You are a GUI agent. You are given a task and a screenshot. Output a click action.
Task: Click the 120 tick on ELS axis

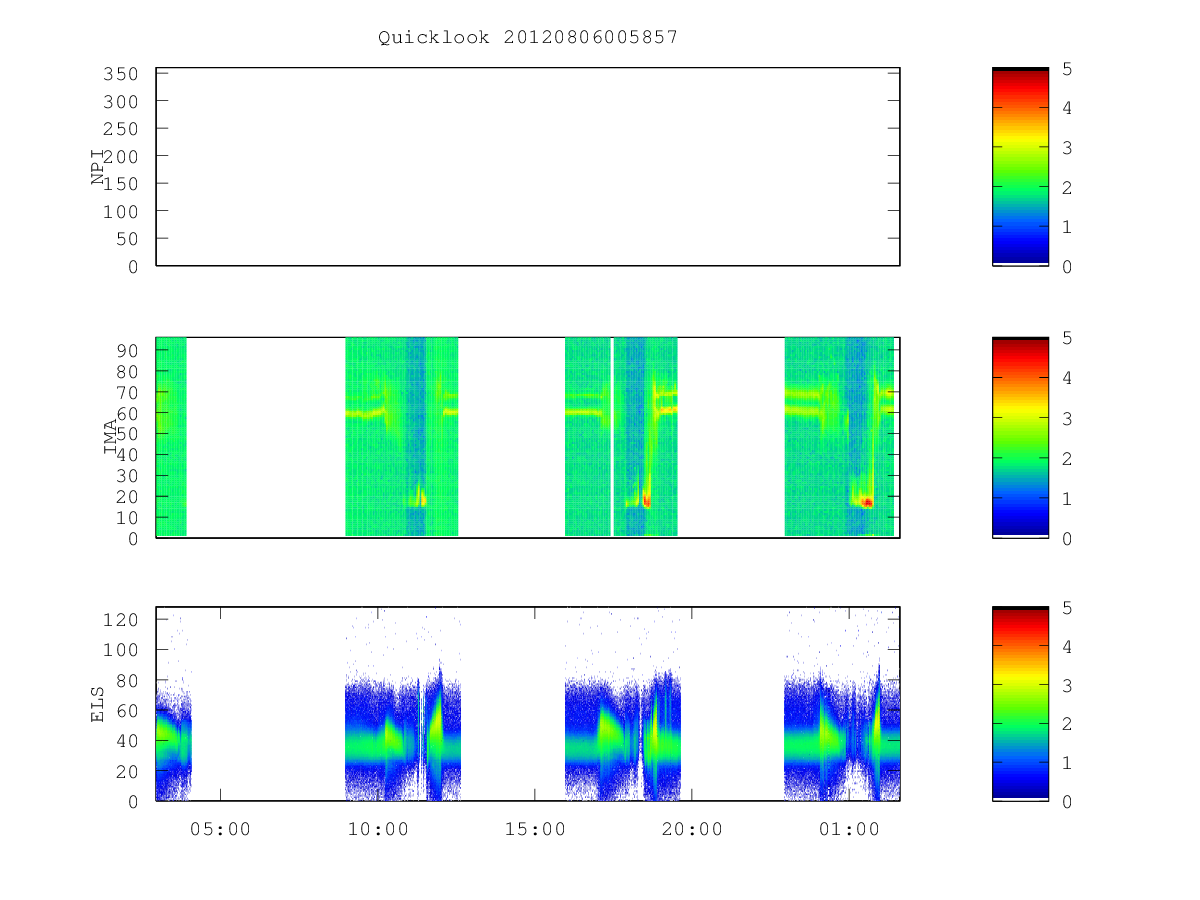[x=119, y=619]
